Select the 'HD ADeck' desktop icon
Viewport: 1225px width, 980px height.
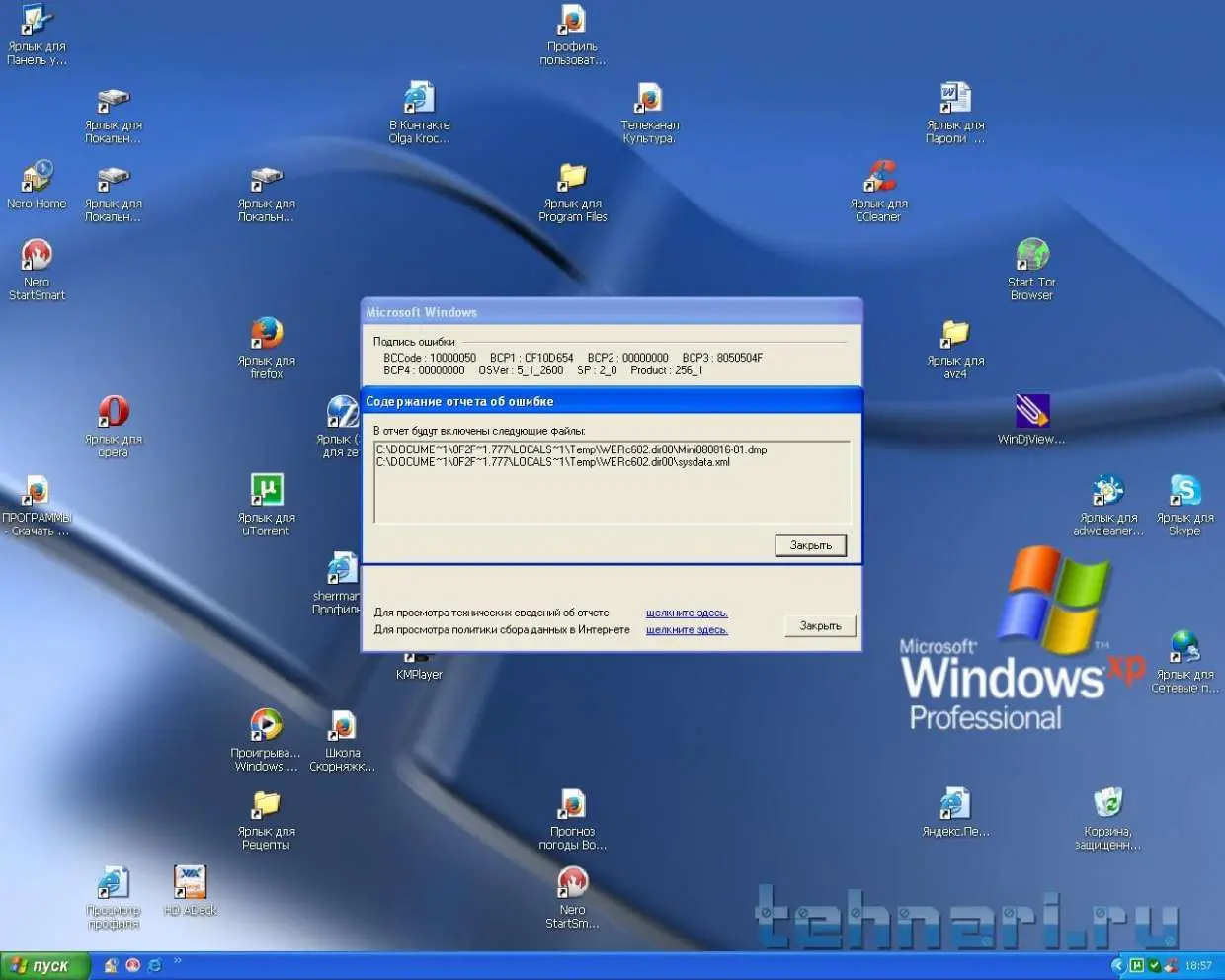(x=190, y=890)
